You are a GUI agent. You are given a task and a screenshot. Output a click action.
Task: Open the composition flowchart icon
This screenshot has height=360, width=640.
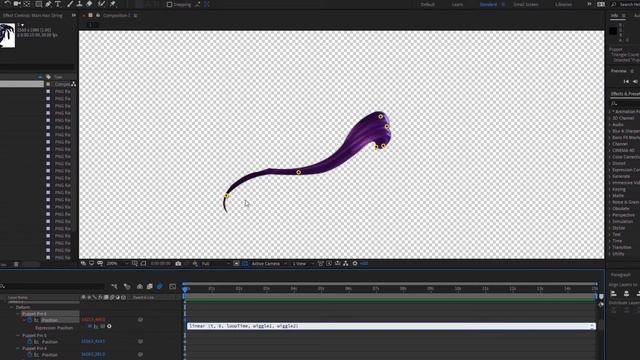(x=346, y=264)
